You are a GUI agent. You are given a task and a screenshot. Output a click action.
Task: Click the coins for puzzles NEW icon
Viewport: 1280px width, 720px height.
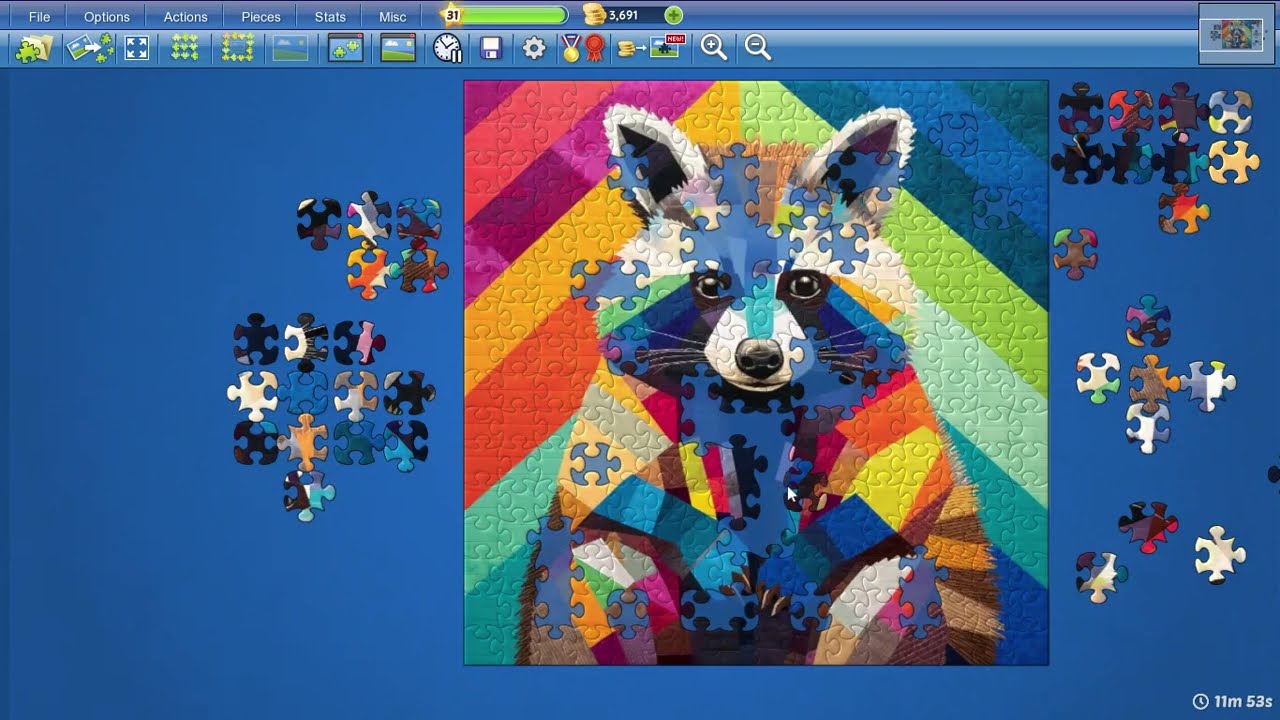coord(651,47)
